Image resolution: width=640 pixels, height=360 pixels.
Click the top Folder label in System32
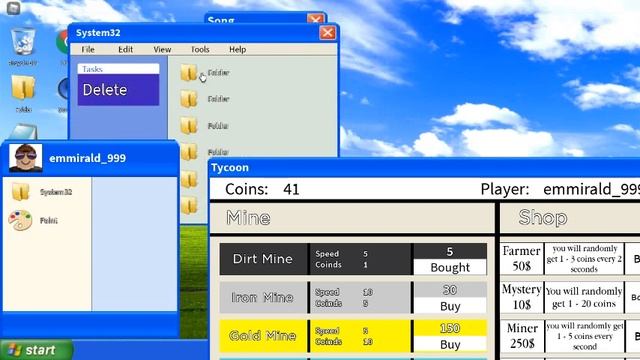coord(218,73)
